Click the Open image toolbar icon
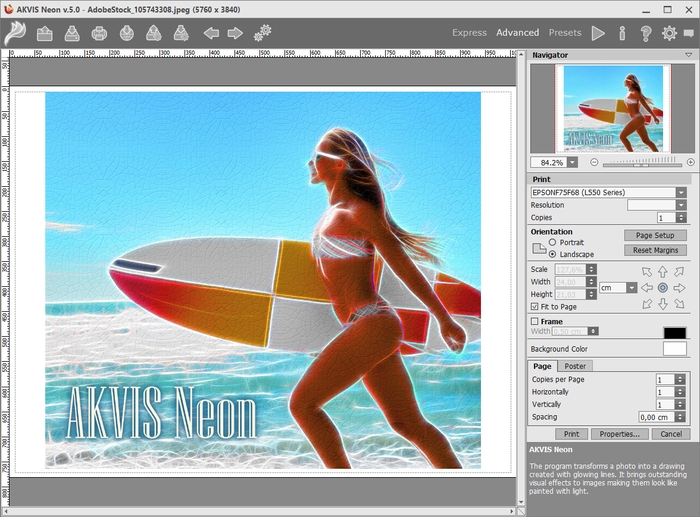 [45, 33]
